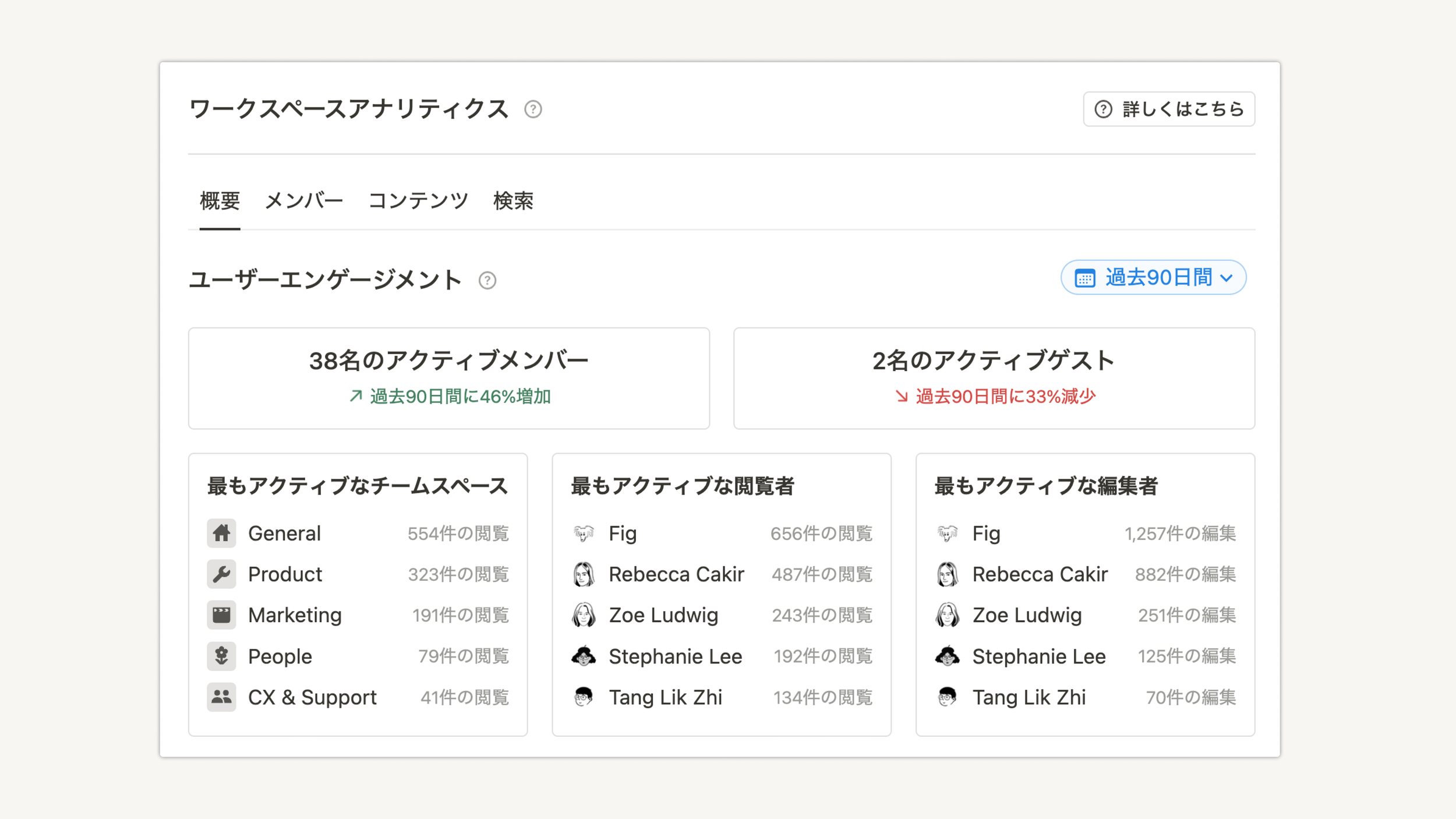The height and width of the screenshot is (819, 1456).
Task: Open the 過去90日間 date range dropdown
Action: tap(1153, 277)
